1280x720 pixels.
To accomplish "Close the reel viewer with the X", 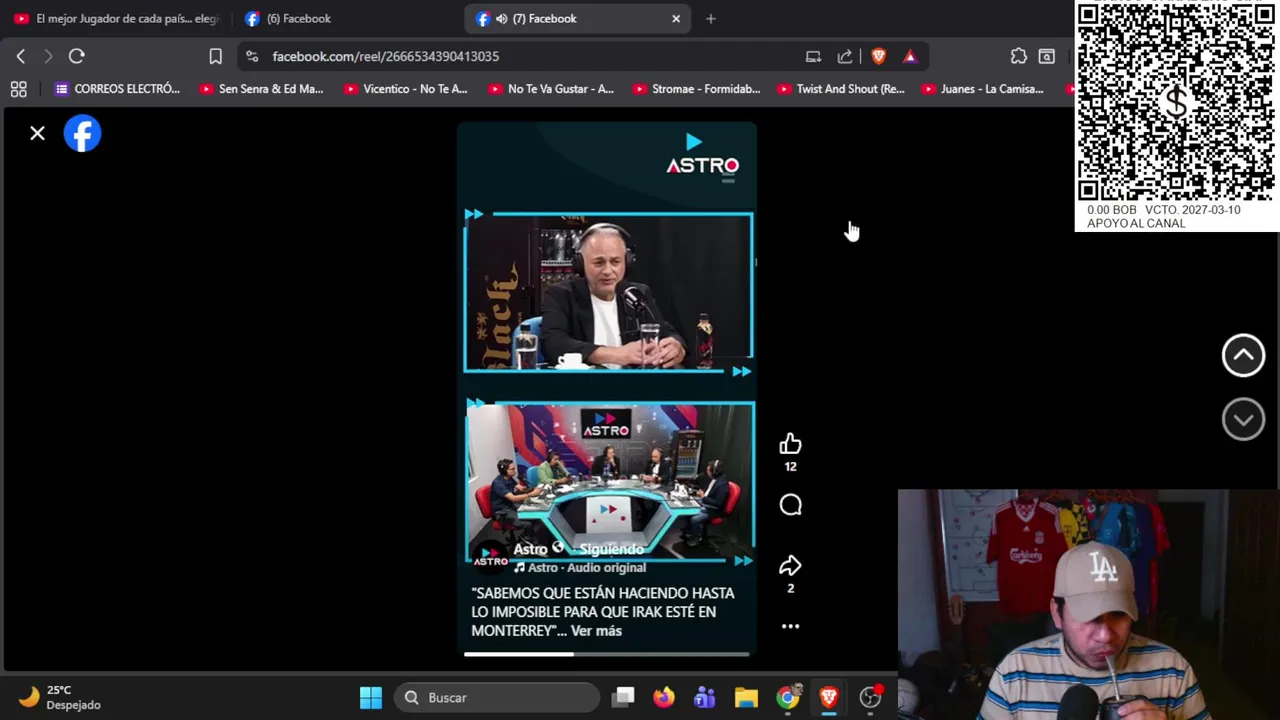I will (x=37, y=133).
